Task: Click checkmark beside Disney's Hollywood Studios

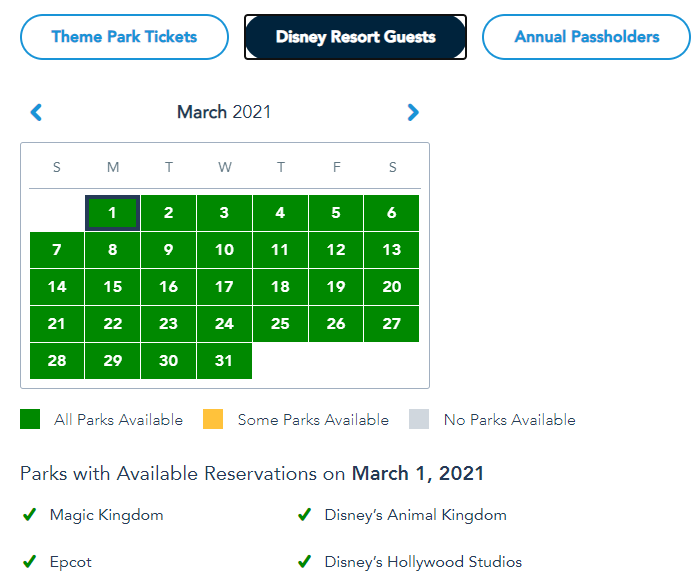Action: 304,561
